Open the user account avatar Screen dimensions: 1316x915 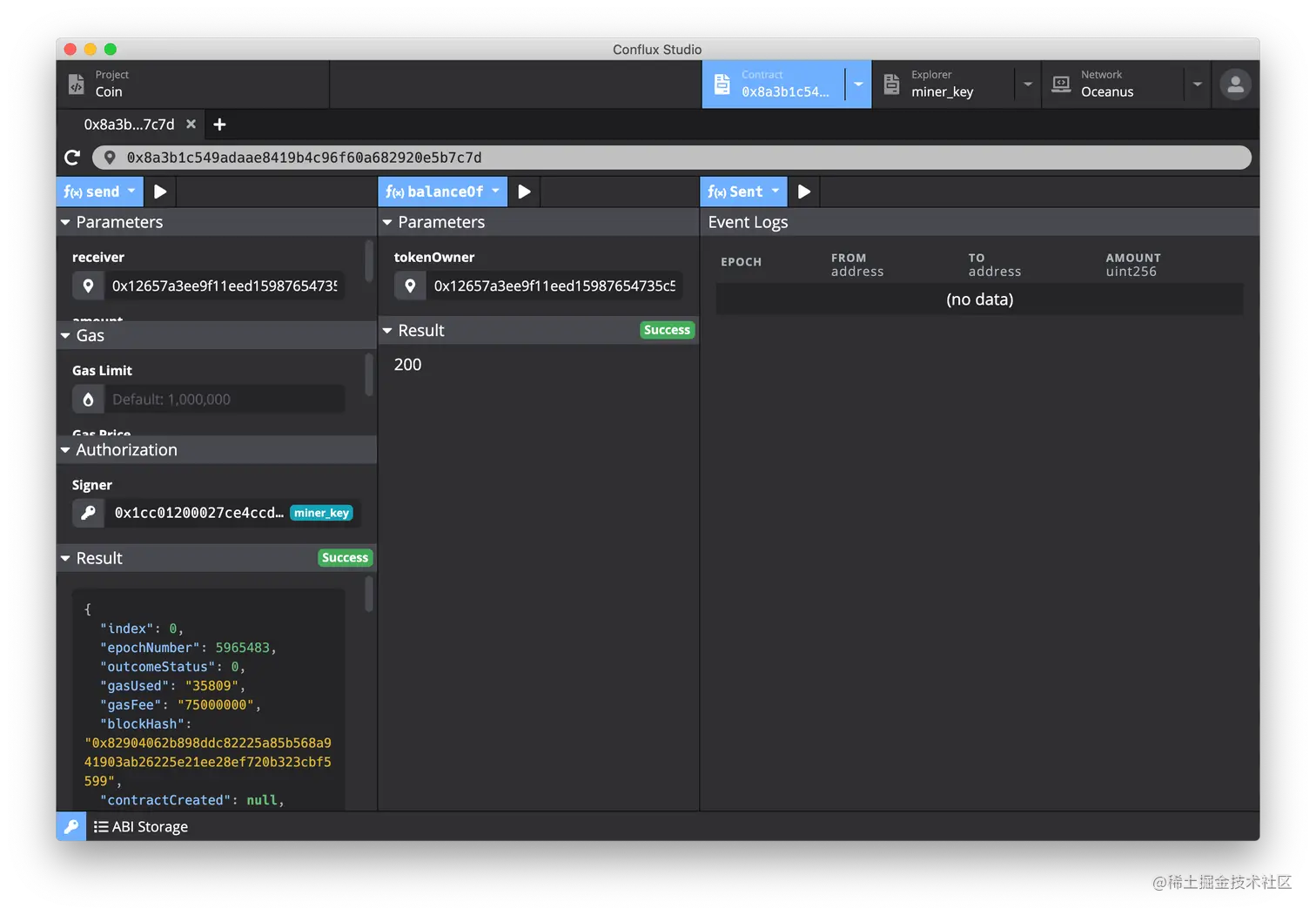click(x=1235, y=84)
